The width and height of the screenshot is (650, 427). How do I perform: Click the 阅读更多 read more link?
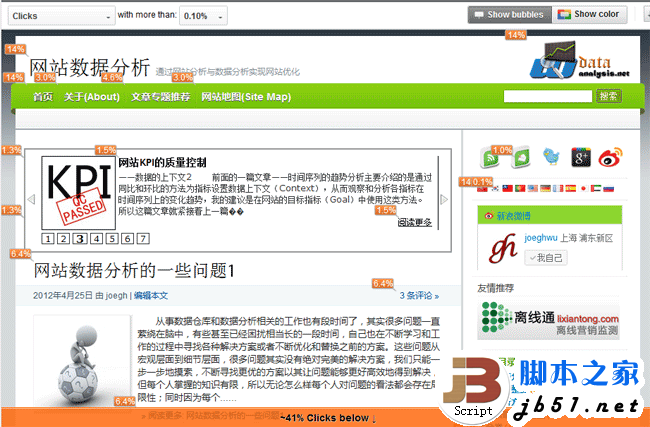(415, 223)
